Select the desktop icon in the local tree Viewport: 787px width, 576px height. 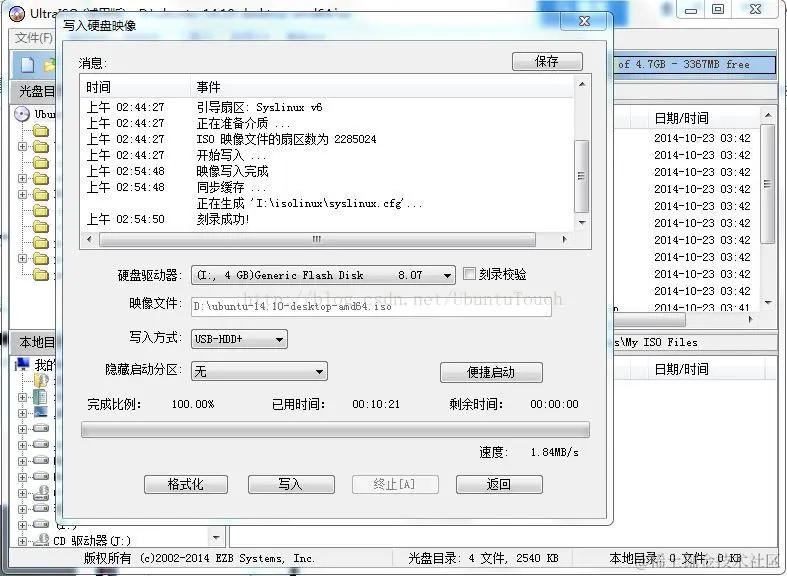tap(41, 413)
